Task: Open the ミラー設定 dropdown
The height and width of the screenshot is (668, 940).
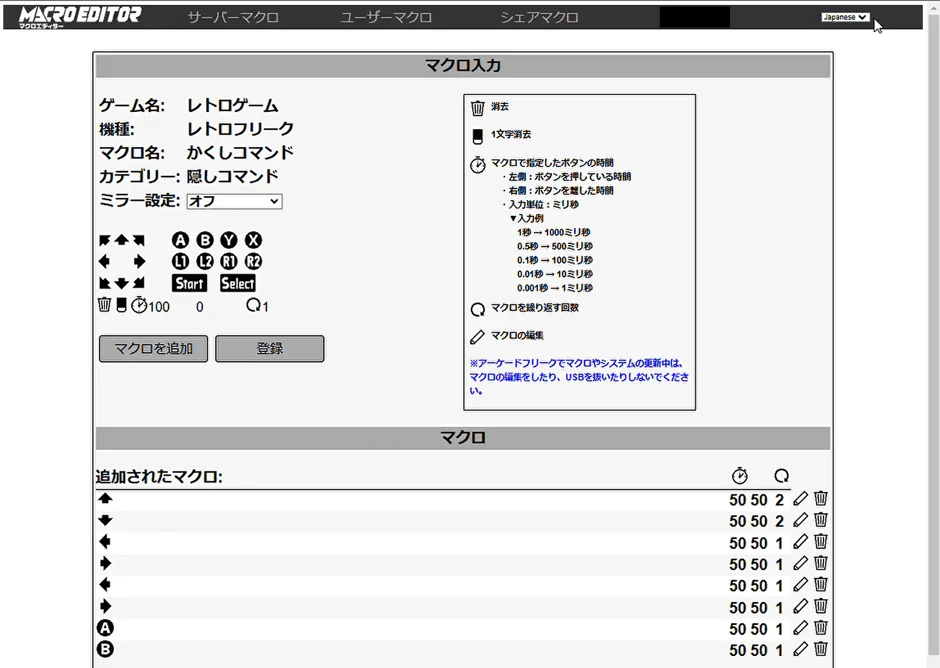Action: (234, 201)
